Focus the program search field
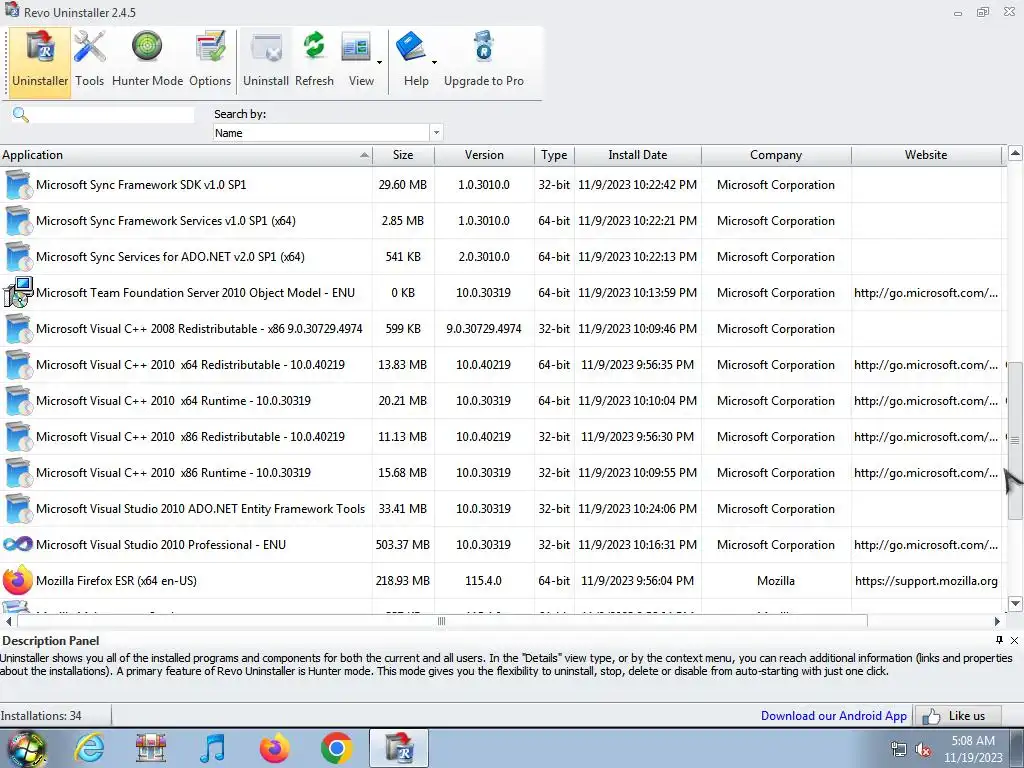 [x=112, y=115]
